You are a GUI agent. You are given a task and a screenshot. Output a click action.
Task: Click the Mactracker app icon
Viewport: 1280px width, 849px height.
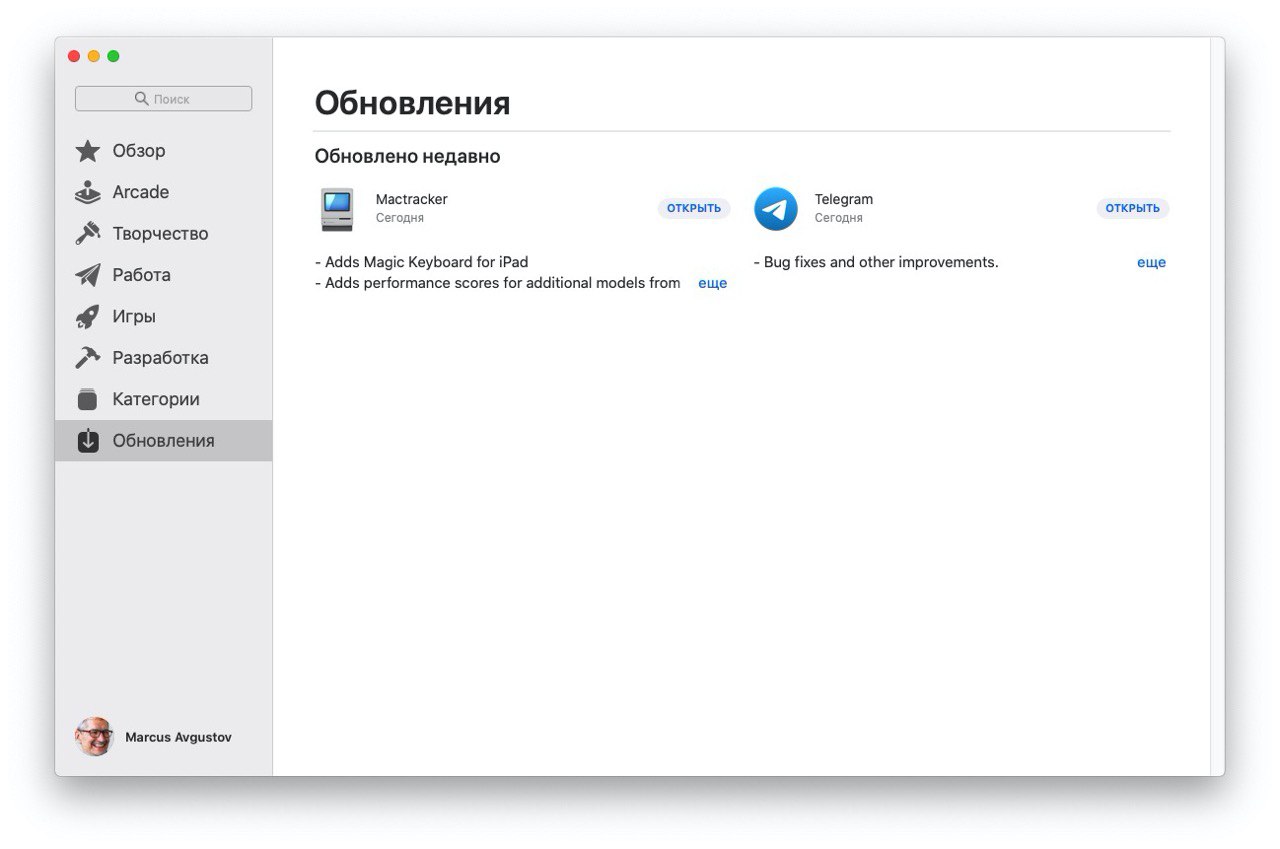pos(337,209)
